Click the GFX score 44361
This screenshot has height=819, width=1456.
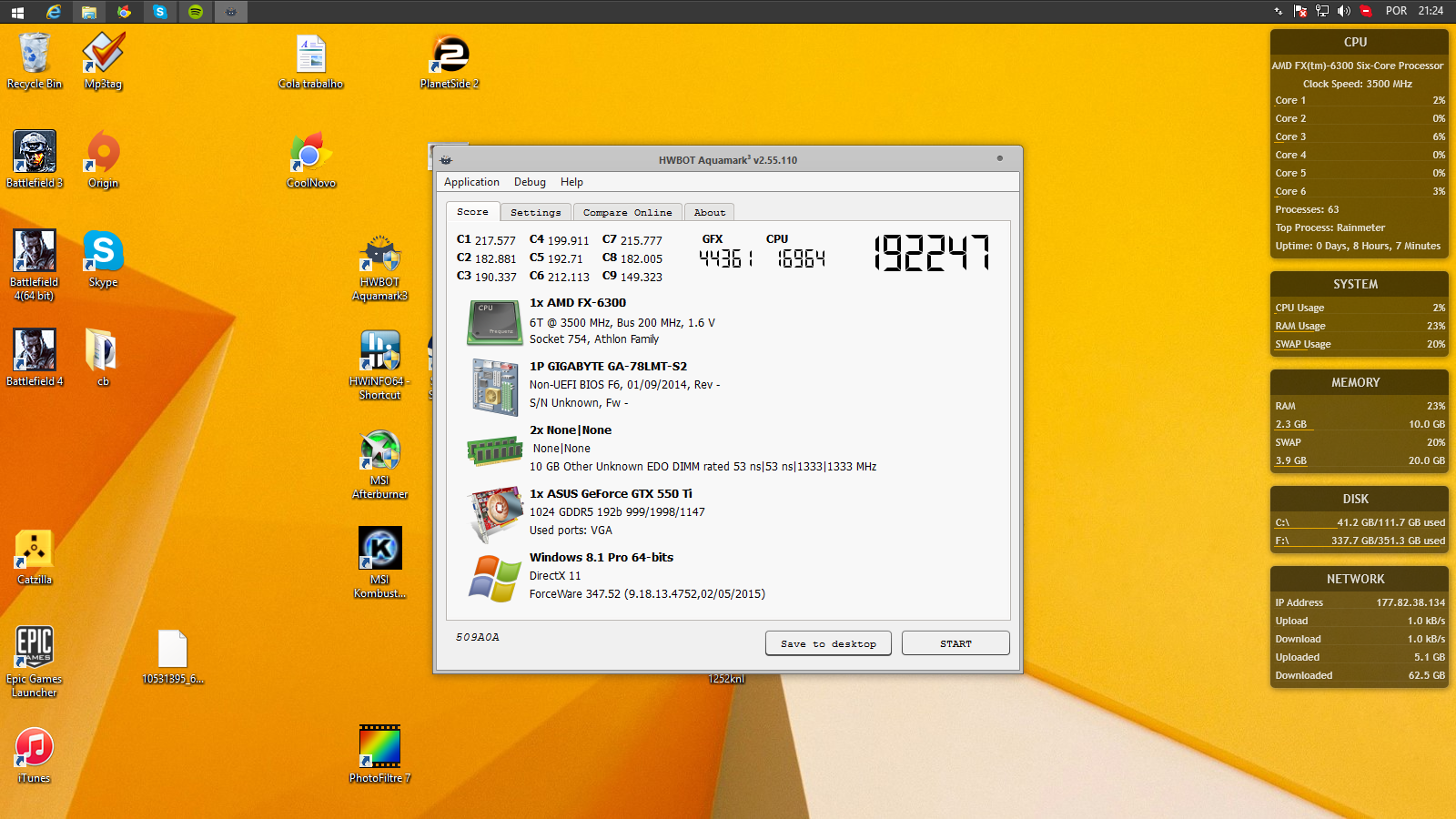click(x=725, y=258)
